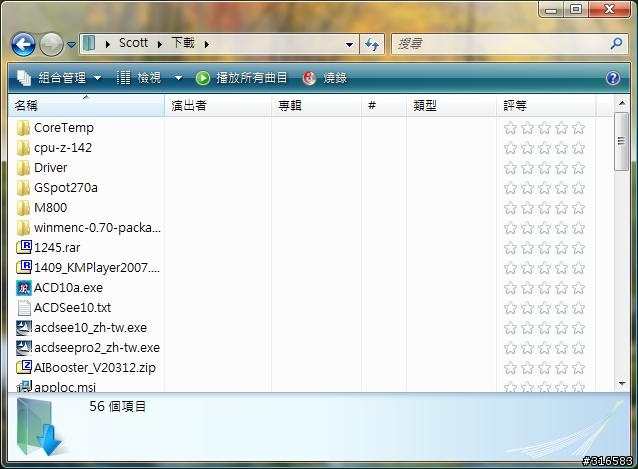The height and width of the screenshot is (469, 638).
Task: Click the M800 folder name
Action: (50, 207)
